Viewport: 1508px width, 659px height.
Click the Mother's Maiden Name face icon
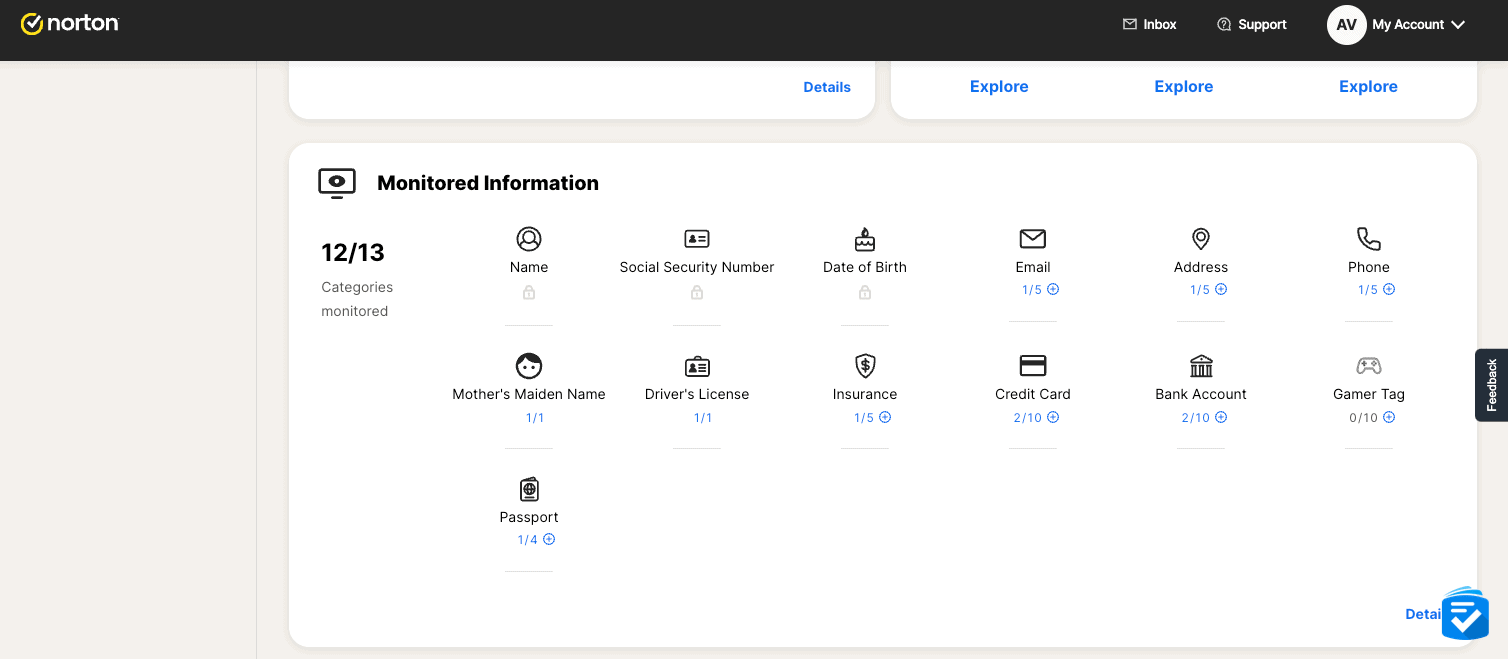pos(529,366)
